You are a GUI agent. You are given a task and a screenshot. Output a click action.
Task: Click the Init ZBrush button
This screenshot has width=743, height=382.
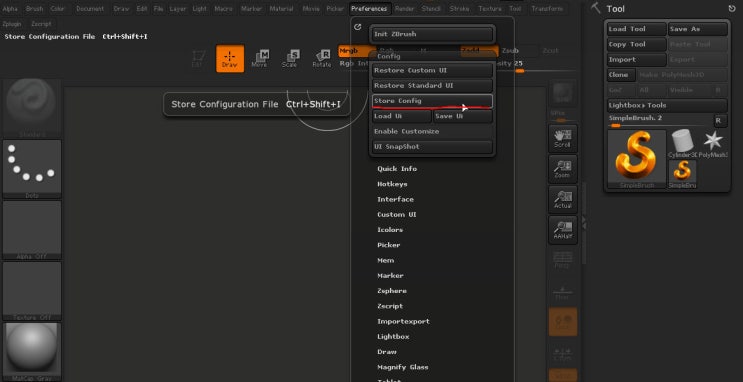point(432,34)
